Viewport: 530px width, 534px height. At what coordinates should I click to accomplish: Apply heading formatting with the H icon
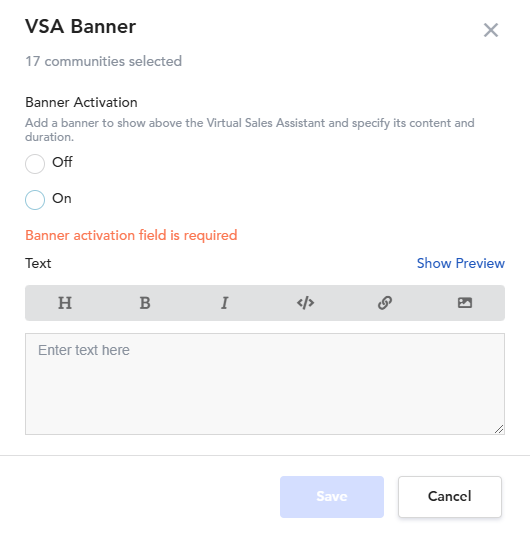pos(65,303)
